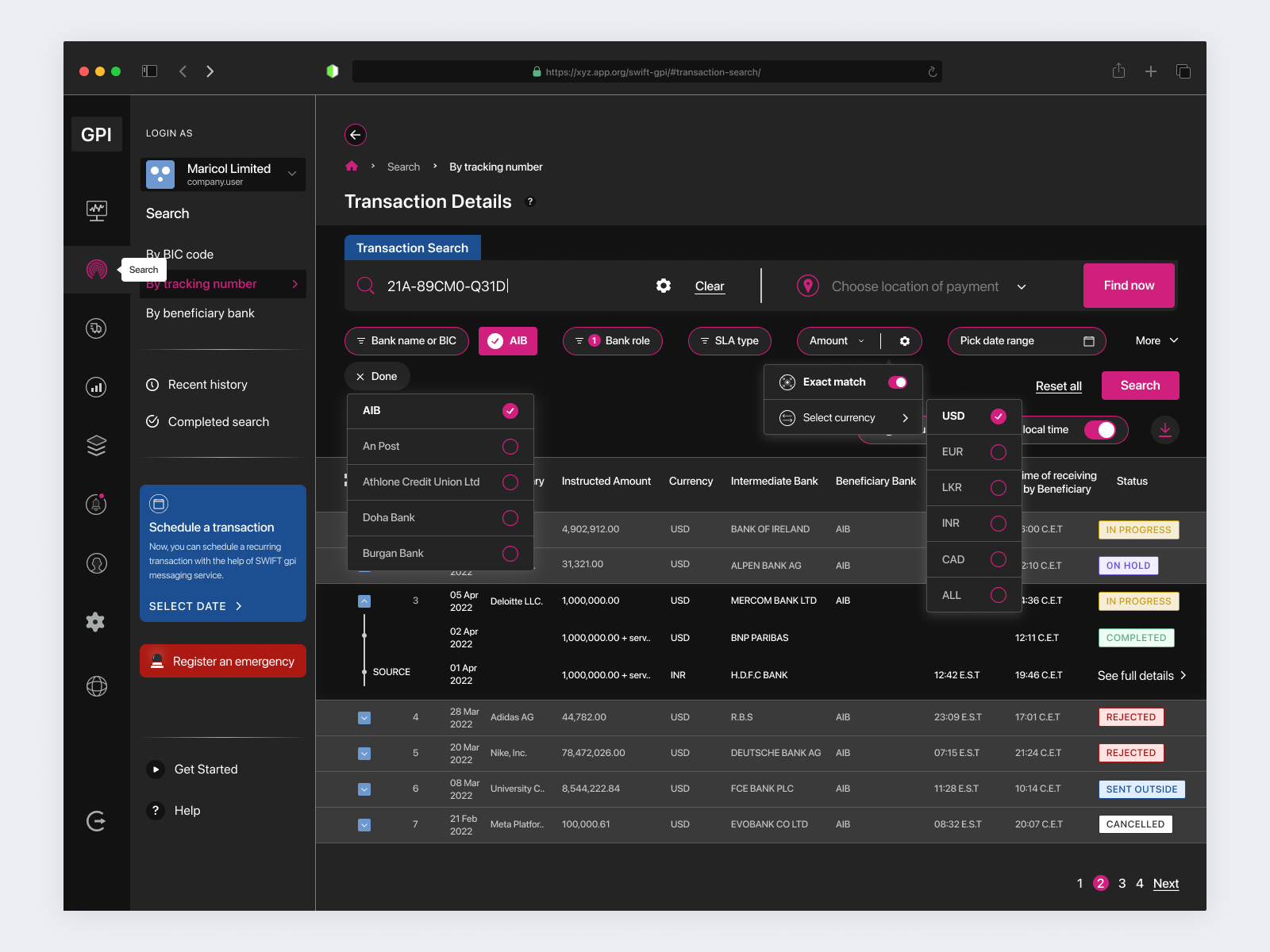Open the dashboard monitor icon in sidebar
The height and width of the screenshot is (952, 1270).
pos(96,211)
